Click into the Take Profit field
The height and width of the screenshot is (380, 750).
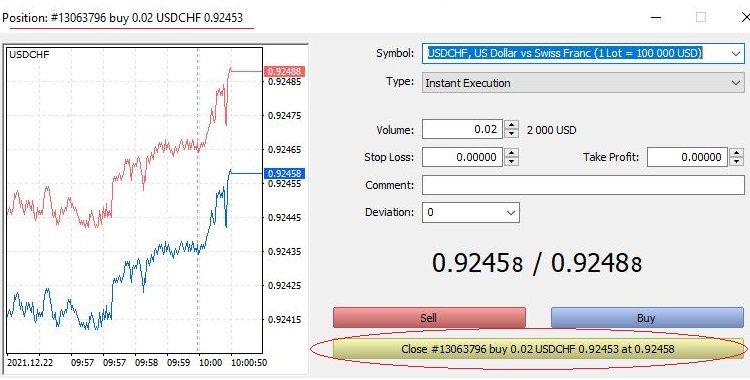pos(687,157)
